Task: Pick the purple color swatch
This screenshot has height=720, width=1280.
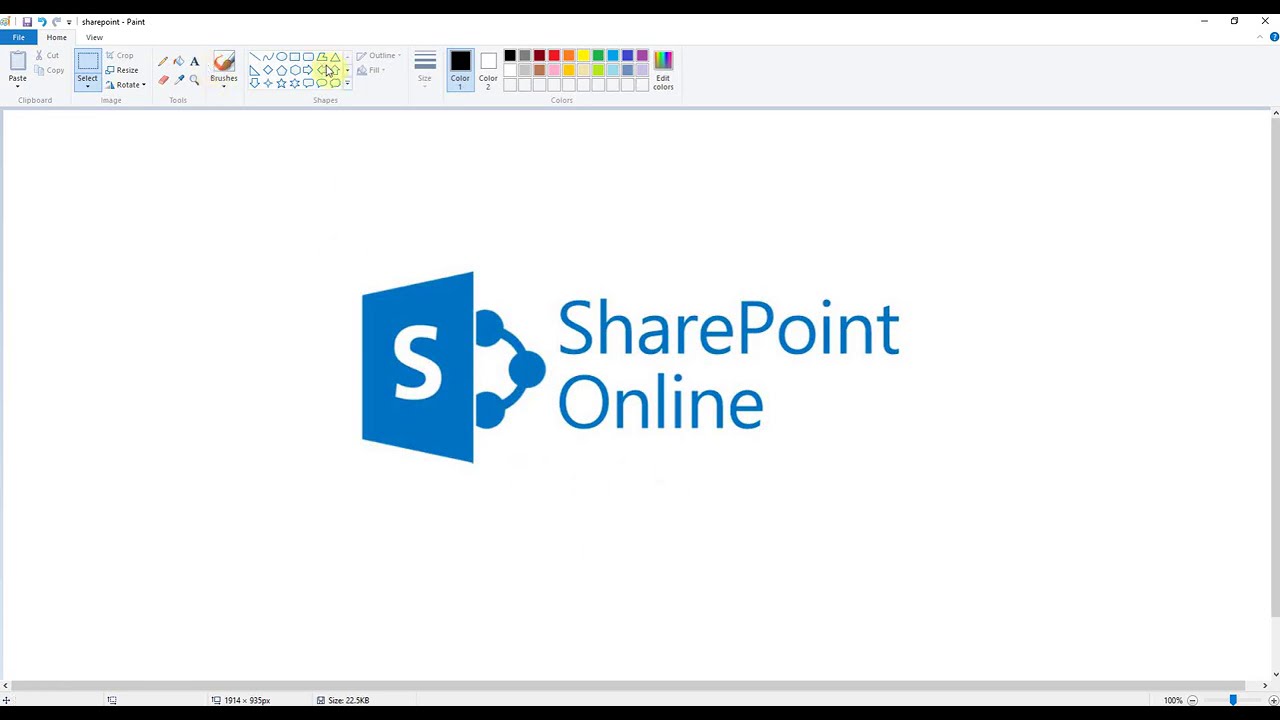Action: (642, 55)
